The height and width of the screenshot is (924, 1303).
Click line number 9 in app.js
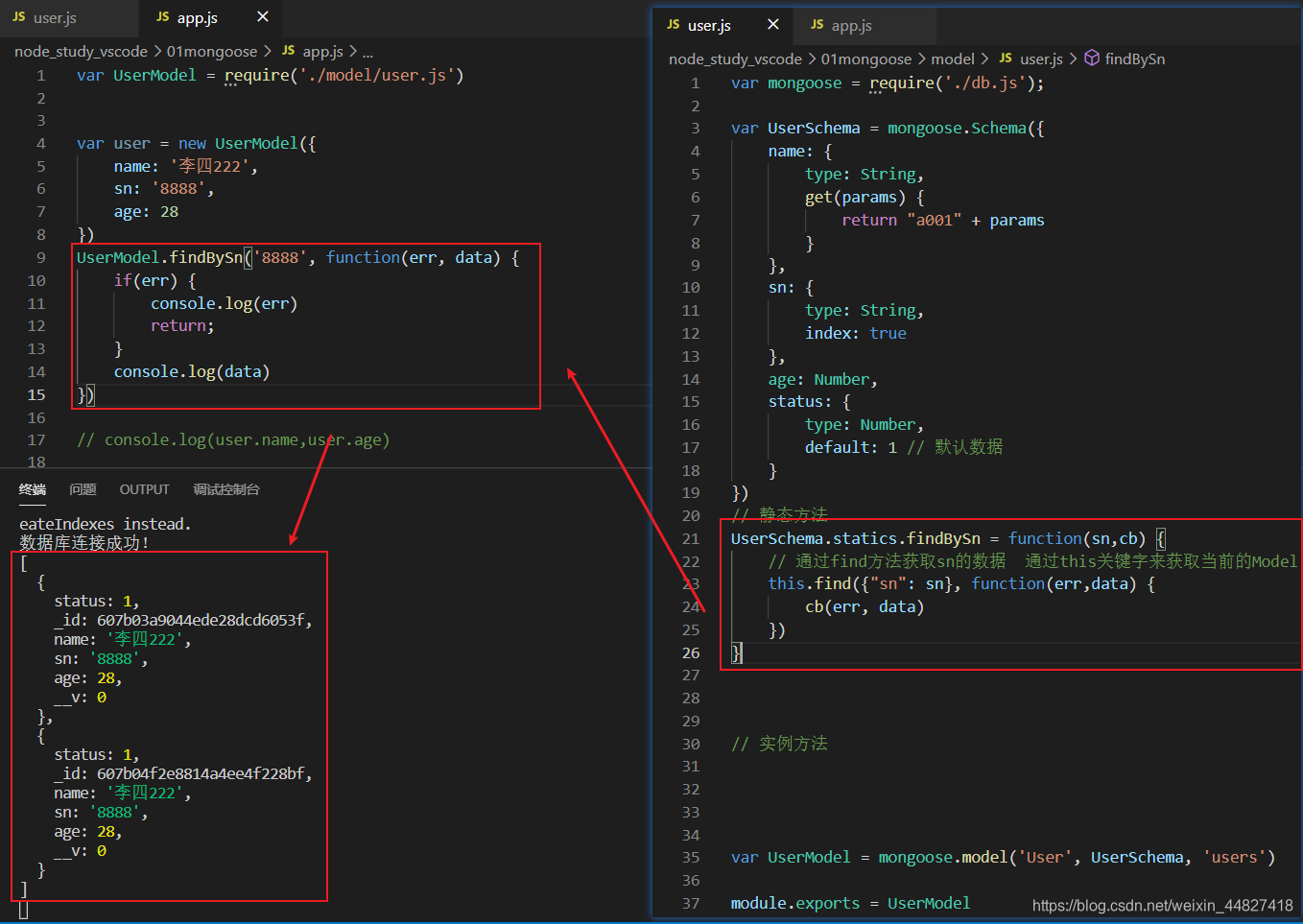[41, 257]
